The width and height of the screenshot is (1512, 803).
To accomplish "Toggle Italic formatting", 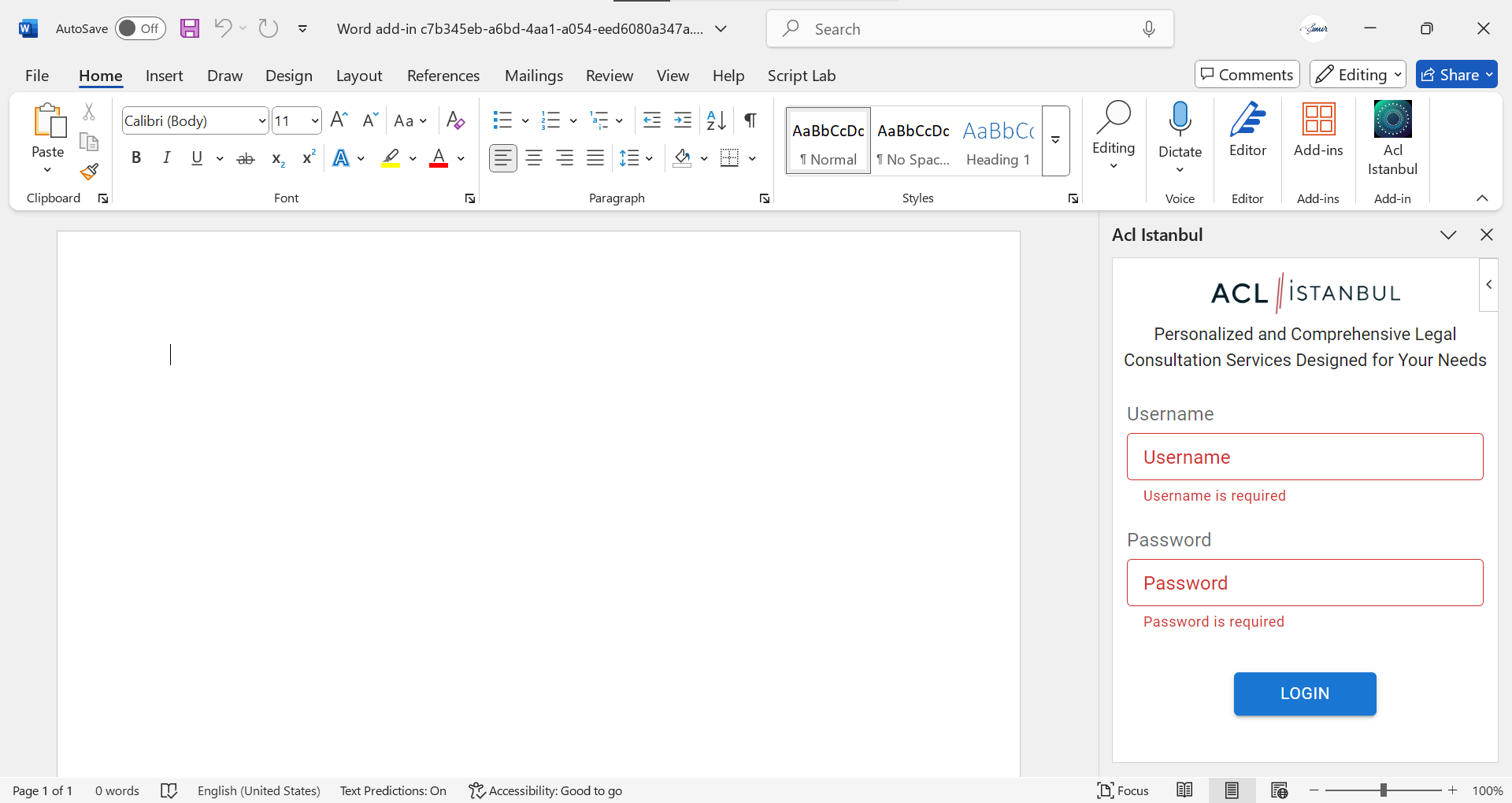I will pyautogui.click(x=166, y=158).
